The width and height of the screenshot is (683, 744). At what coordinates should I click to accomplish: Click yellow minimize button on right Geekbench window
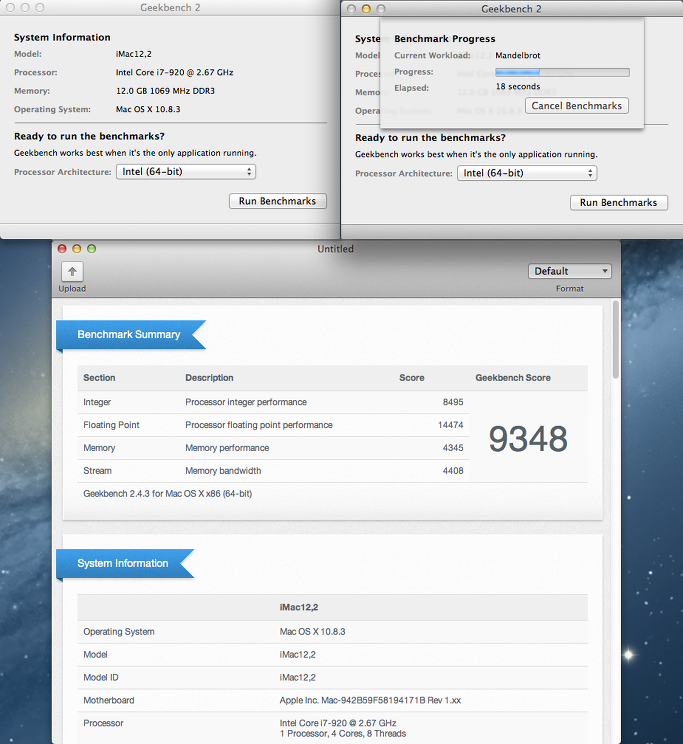(366, 9)
